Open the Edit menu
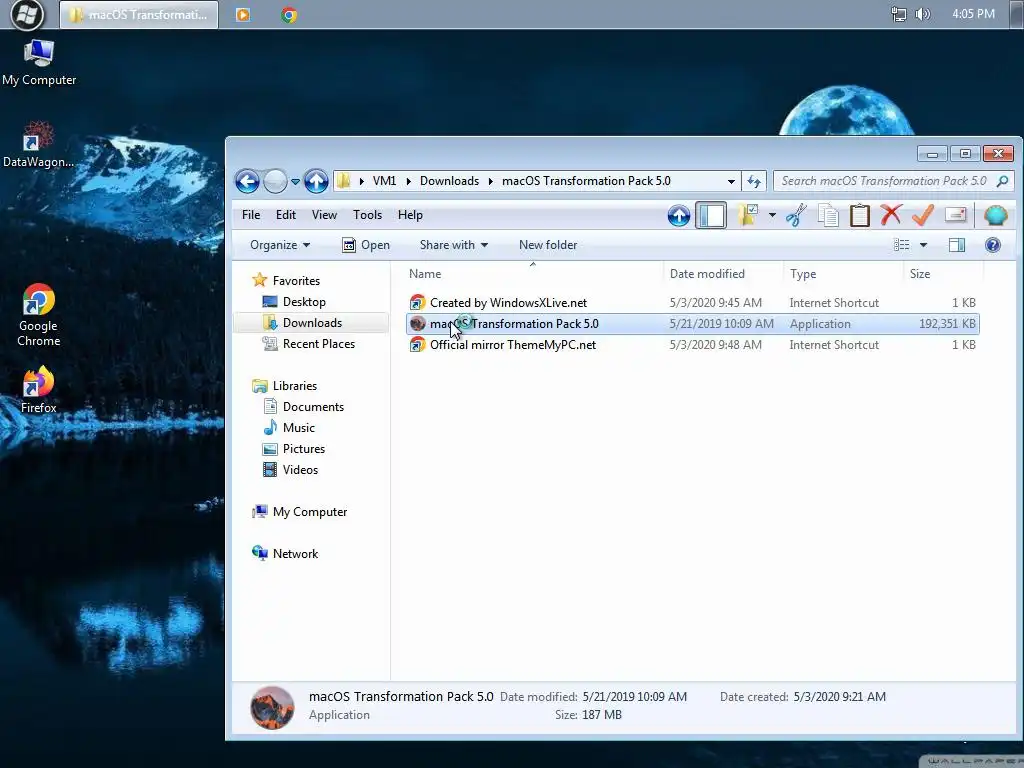This screenshot has height=768, width=1024. coord(286,215)
